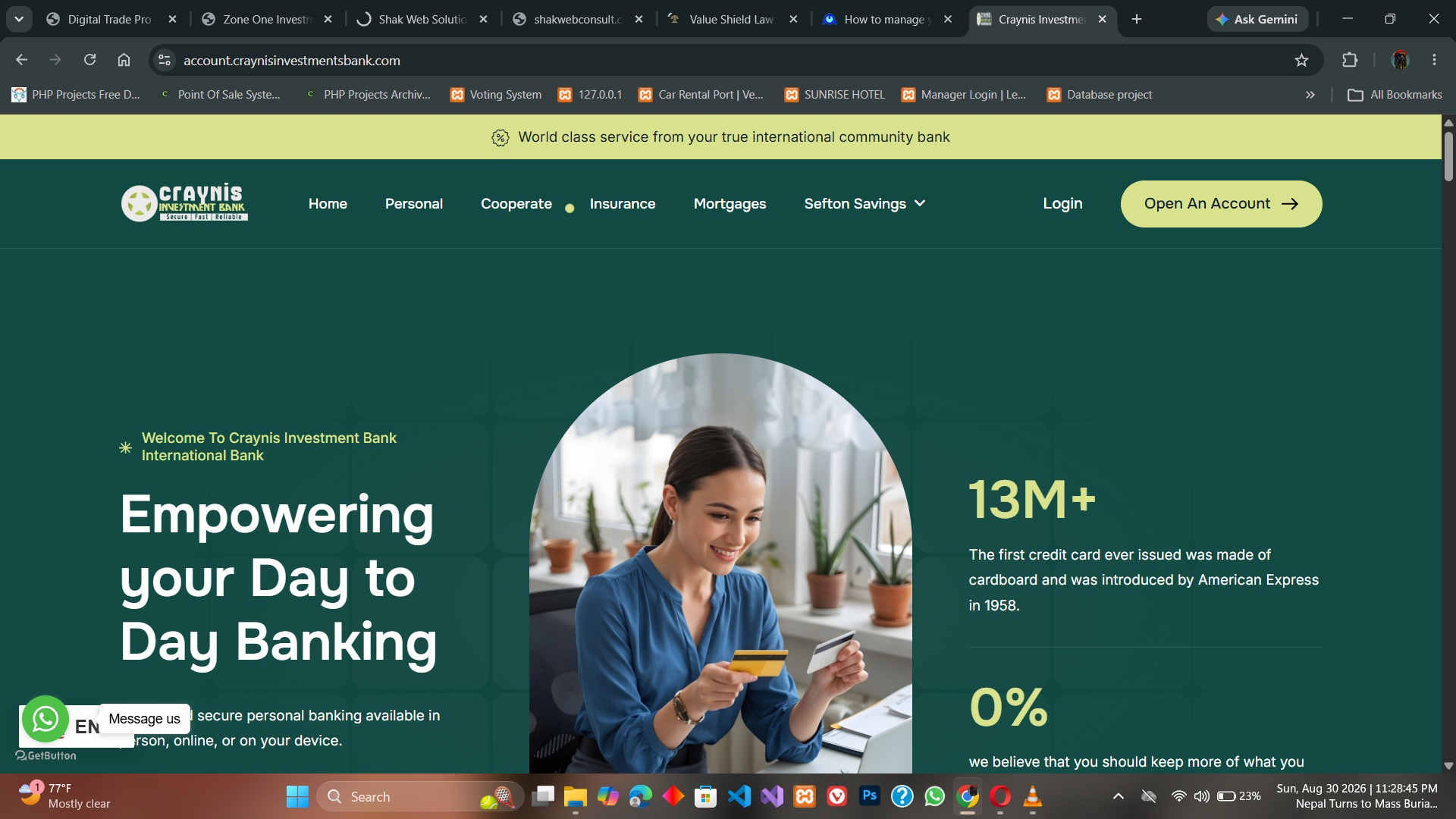This screenshot has width=1456, height=819.
Task: Open the Windows Start menu
Action: pyautogui.click(x=297, y=796)
